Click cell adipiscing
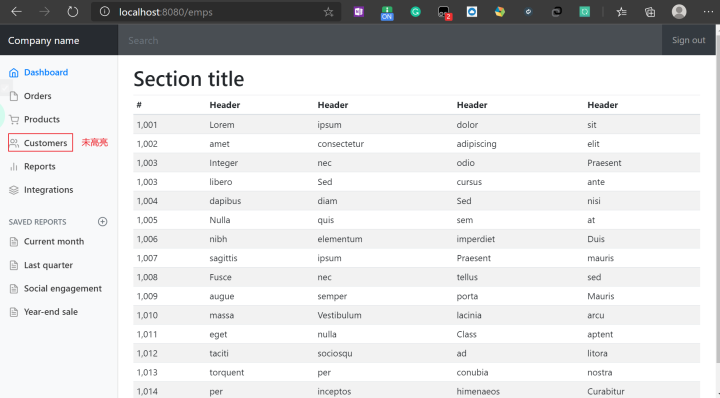Screen dimensions: 720x398 point(476,144)
